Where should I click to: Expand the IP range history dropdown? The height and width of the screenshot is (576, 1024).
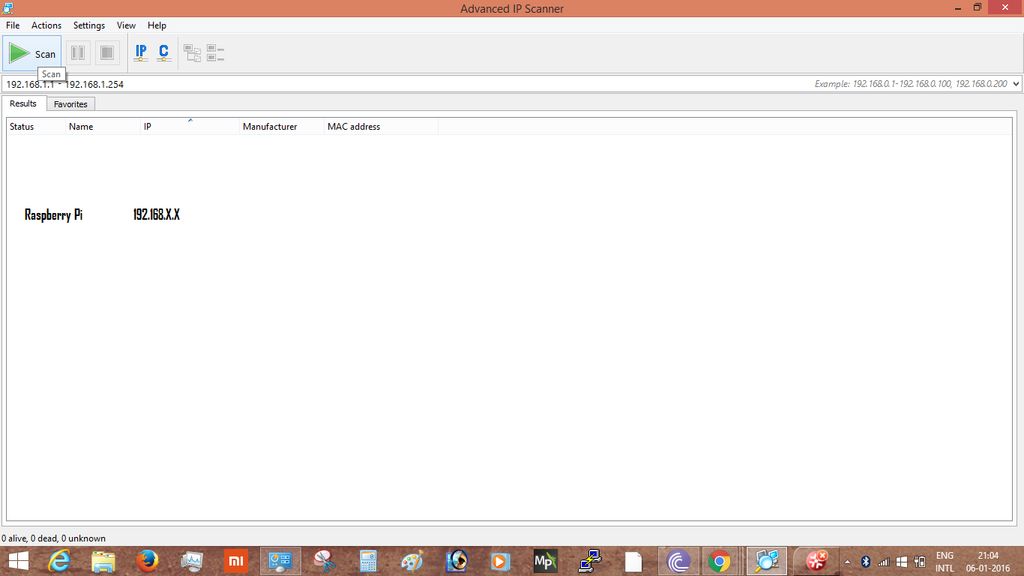click(x=1016, y=84)
